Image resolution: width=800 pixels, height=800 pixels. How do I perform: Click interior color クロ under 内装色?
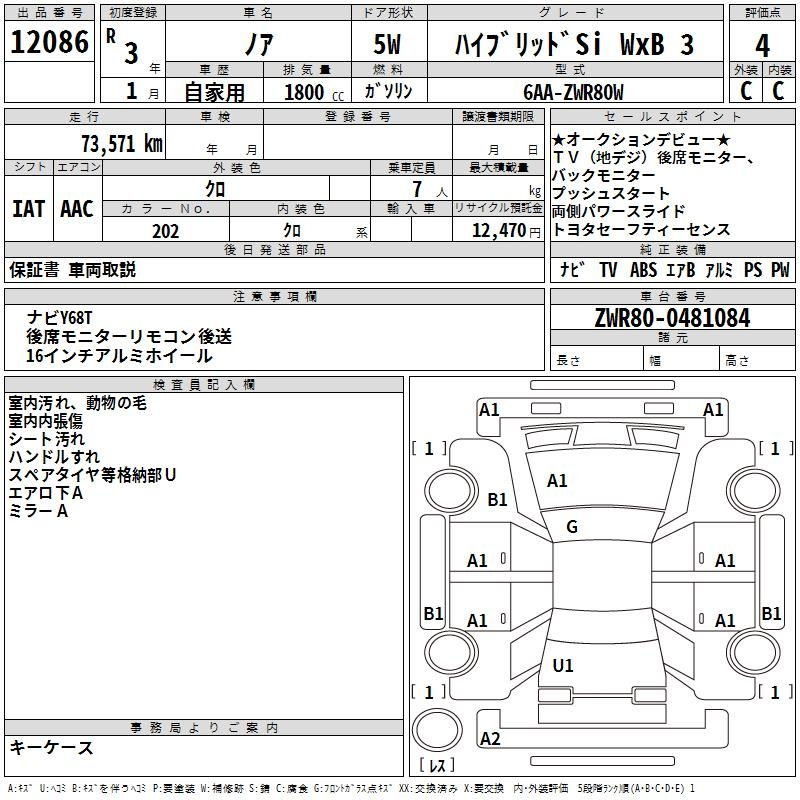pyautogui.click(x=292, y=231)
